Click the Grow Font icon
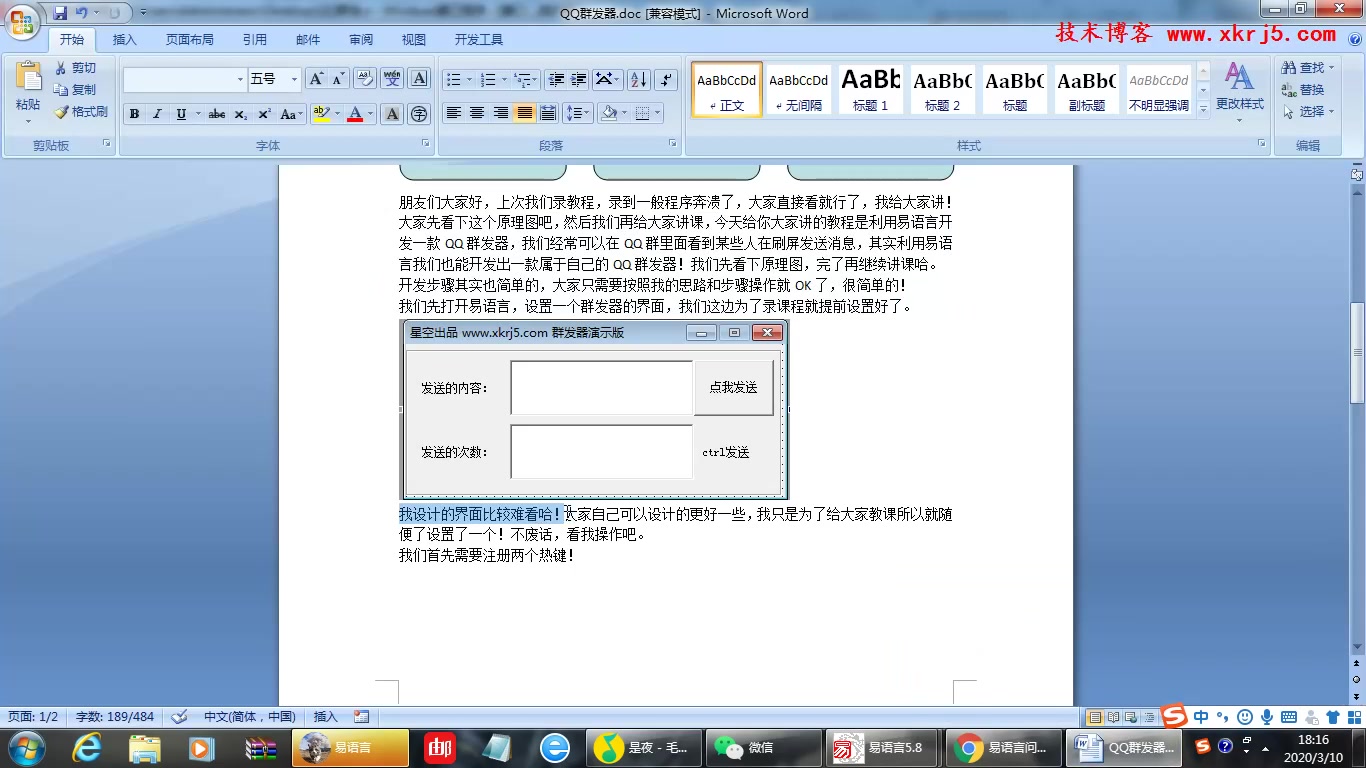This screenshot has width=1366, height=768. (316, 79)
